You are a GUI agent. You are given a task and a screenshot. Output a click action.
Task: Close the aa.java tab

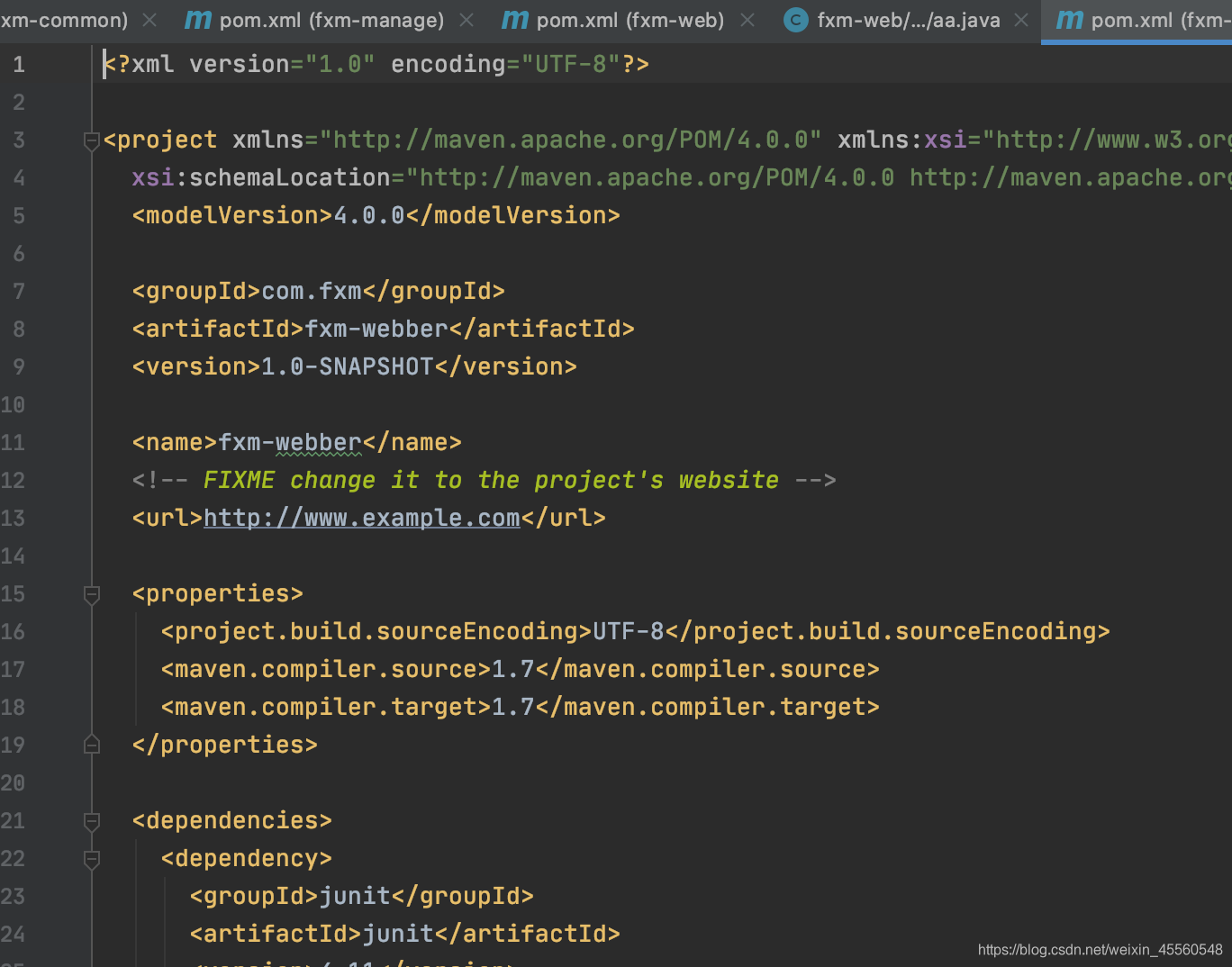pyautogui.click(x=1021, y=20)
